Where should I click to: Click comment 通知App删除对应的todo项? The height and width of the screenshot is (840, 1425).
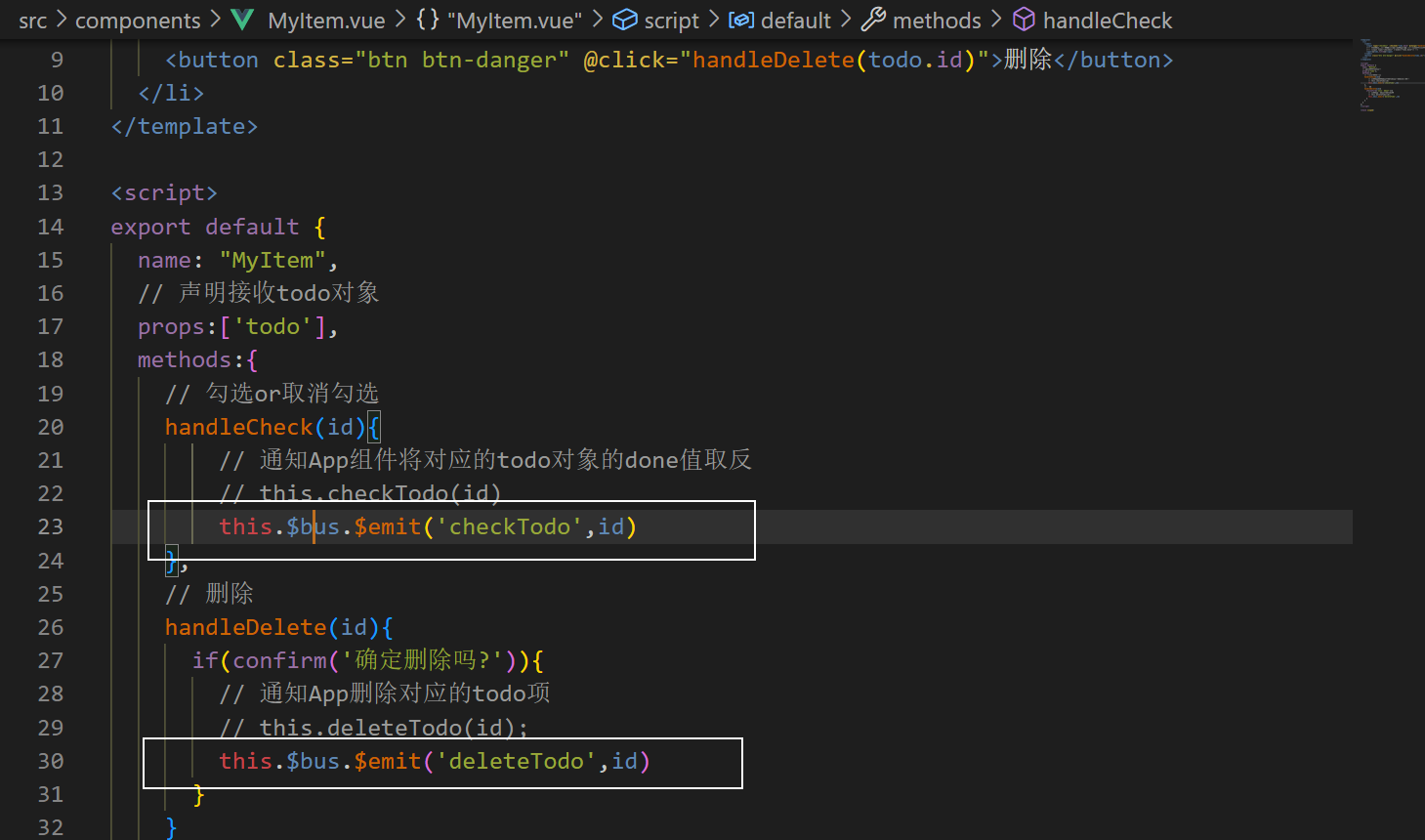(x=385, y=693)
